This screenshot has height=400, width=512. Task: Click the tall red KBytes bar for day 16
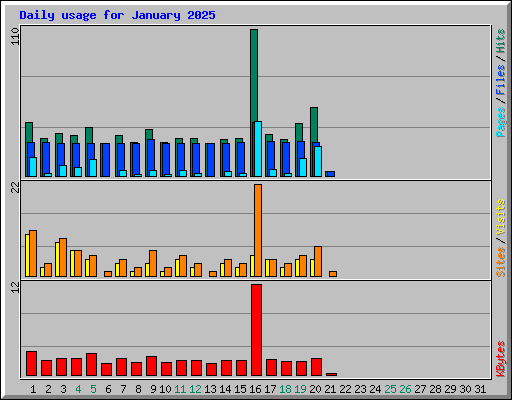256,330
